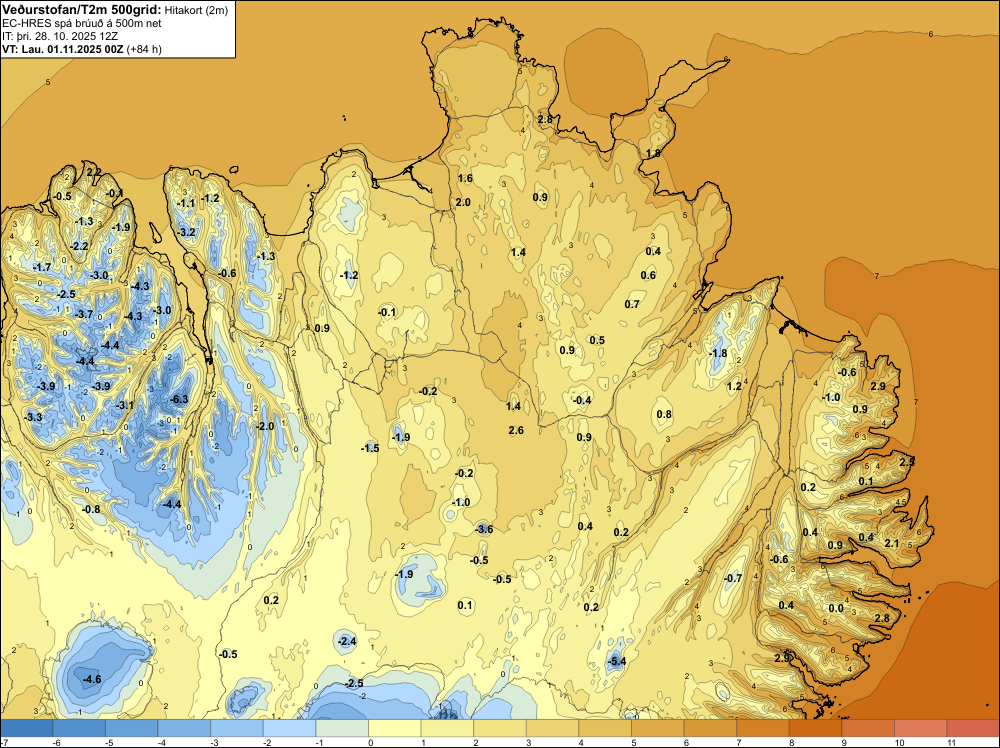The image size is (1000, 748).
Task: Click the legend swatch between 6 and 7
Action: [710, 728]
